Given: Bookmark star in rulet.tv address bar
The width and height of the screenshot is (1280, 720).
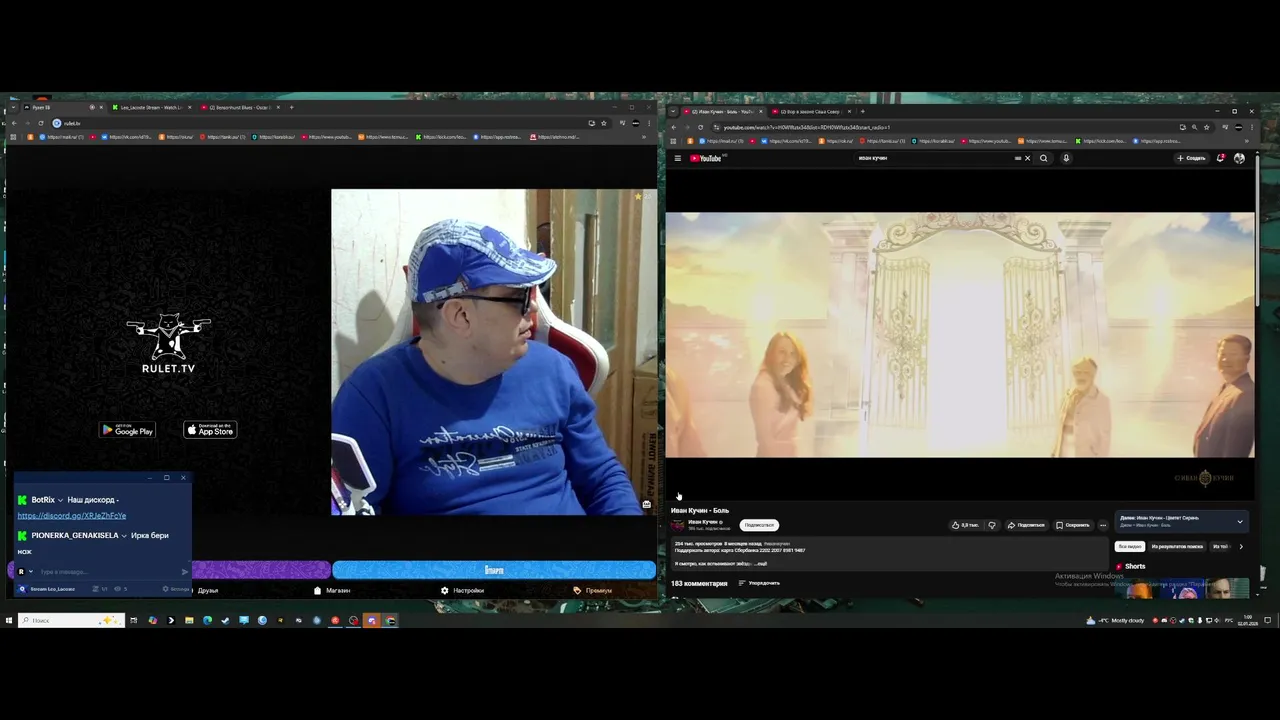Looking at the screenshot, I should point(603,123).
